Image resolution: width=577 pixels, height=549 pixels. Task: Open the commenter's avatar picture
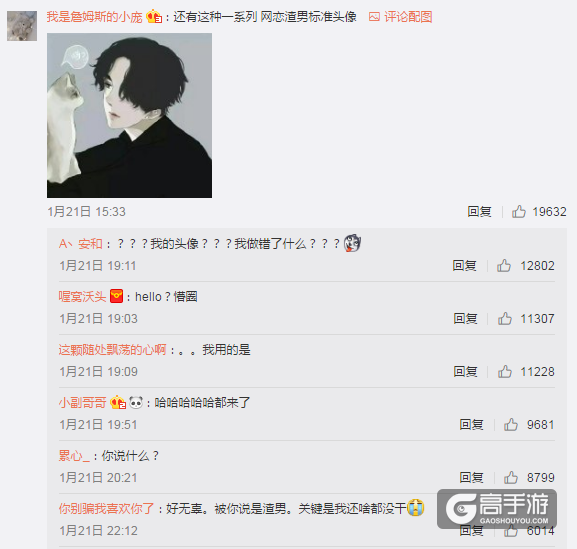click(22, 26)
